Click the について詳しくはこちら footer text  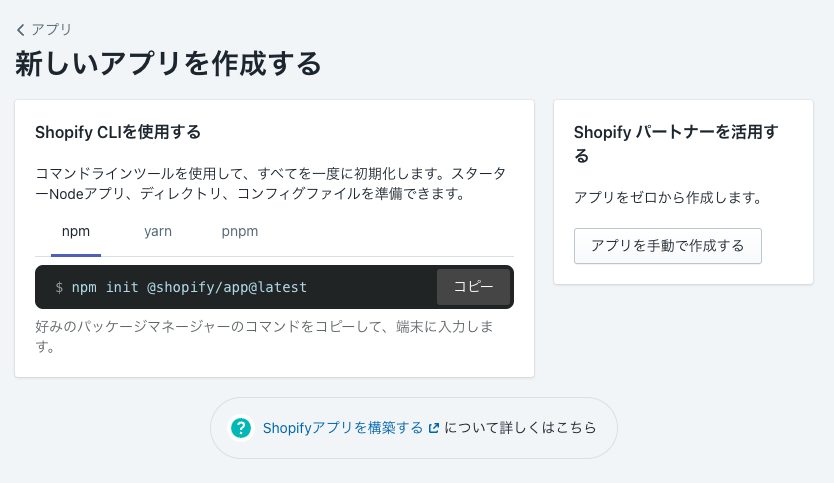[520, 428]
